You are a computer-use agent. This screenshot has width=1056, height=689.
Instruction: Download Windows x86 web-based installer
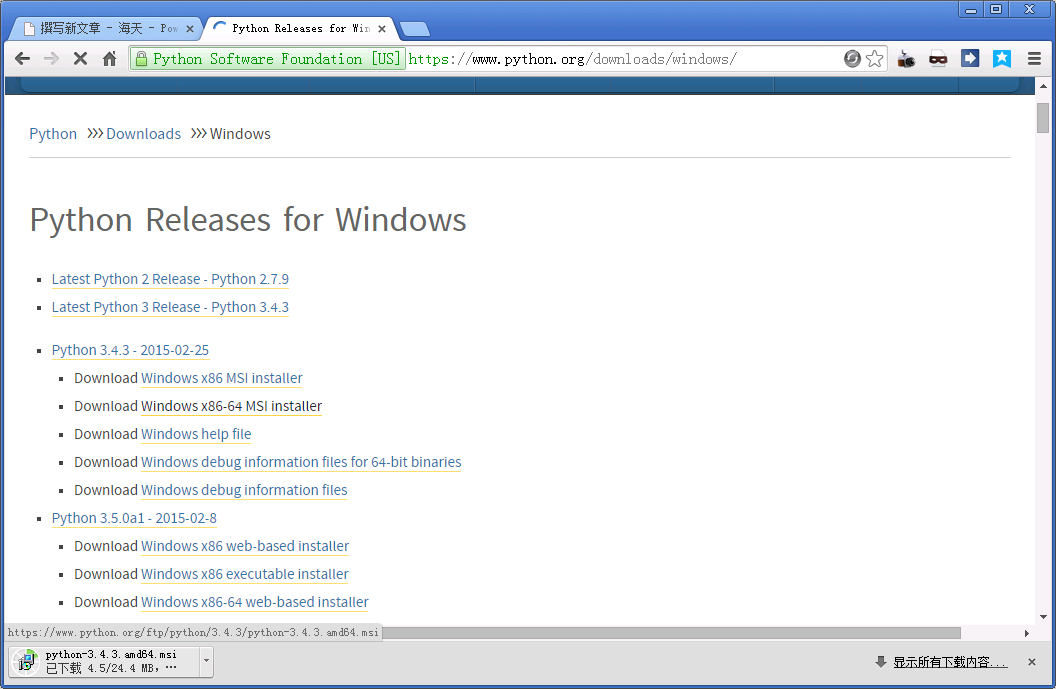pyautogui.click(x=245, y=546)
